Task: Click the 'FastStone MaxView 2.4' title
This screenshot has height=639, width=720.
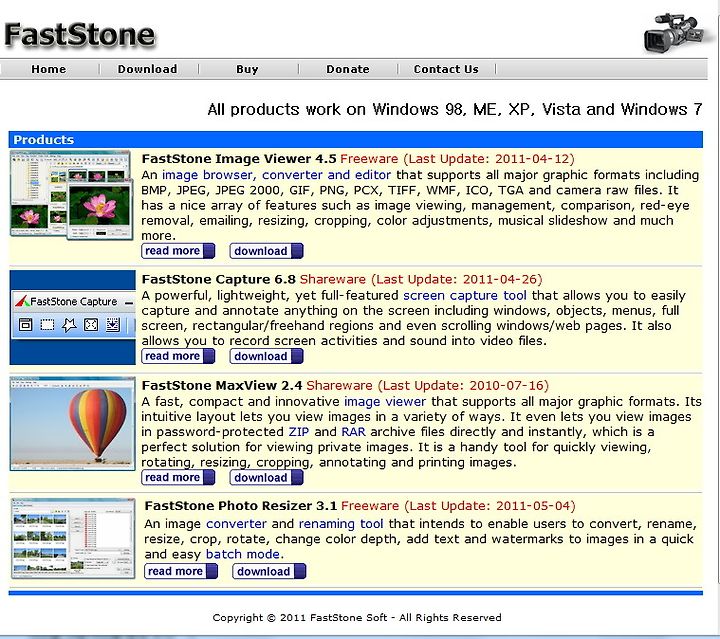Action: [222, 385]
